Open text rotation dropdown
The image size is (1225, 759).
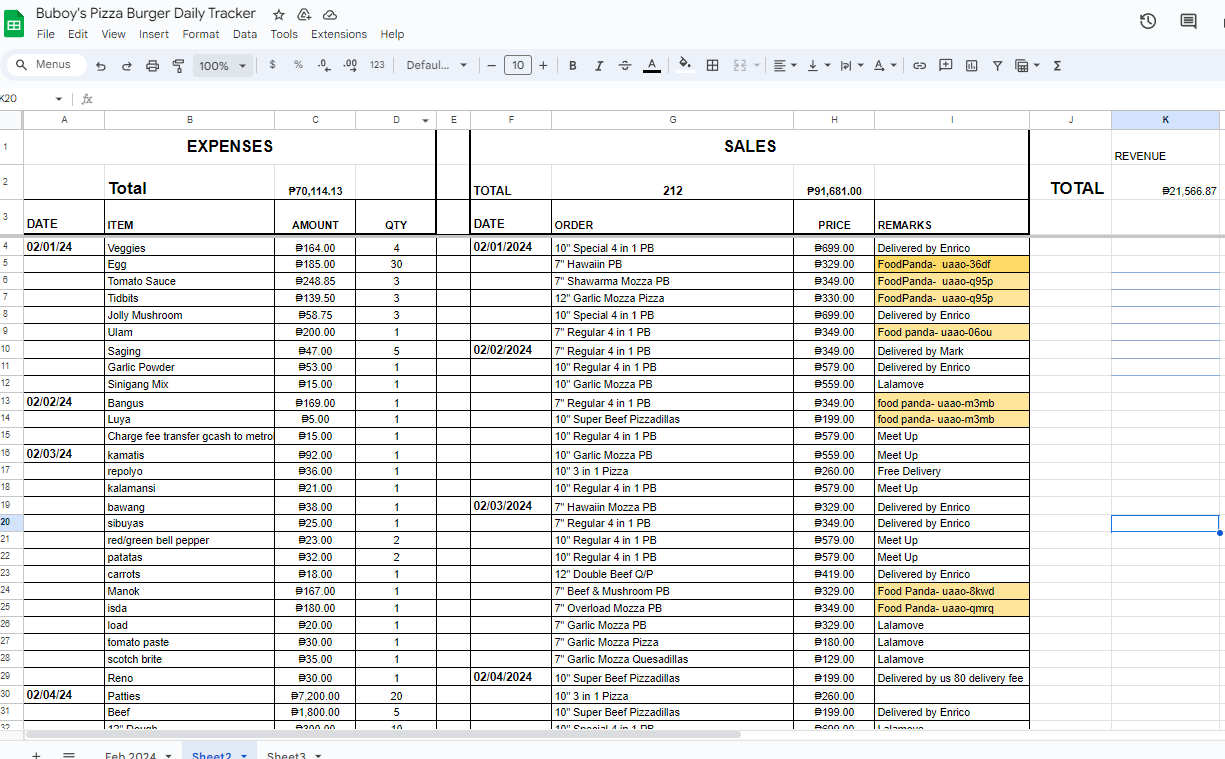pyautogui.click(x=884, y=66)
